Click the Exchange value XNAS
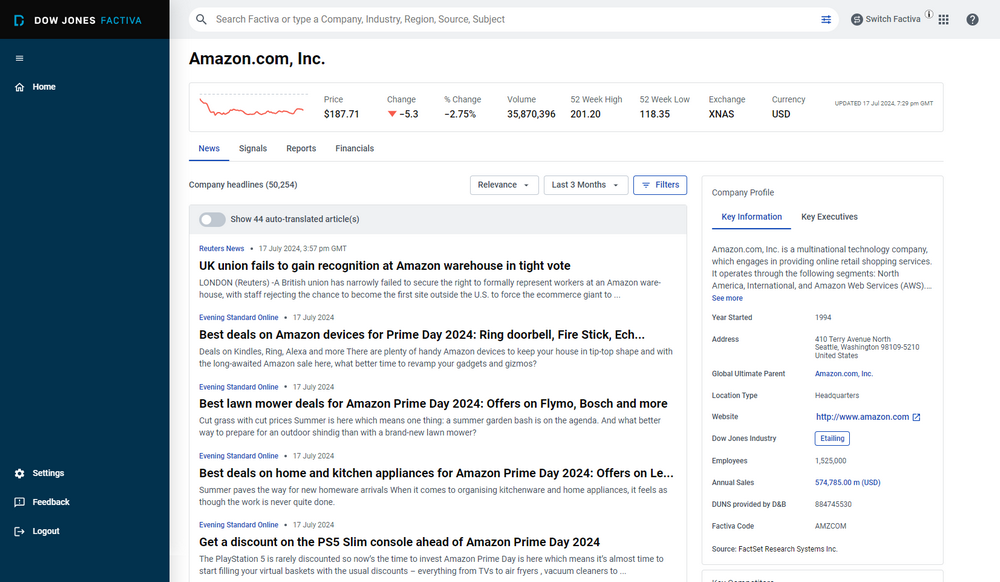Image resolution: width=1000 pixels, height=582 pixels. (x=721, y=114)
